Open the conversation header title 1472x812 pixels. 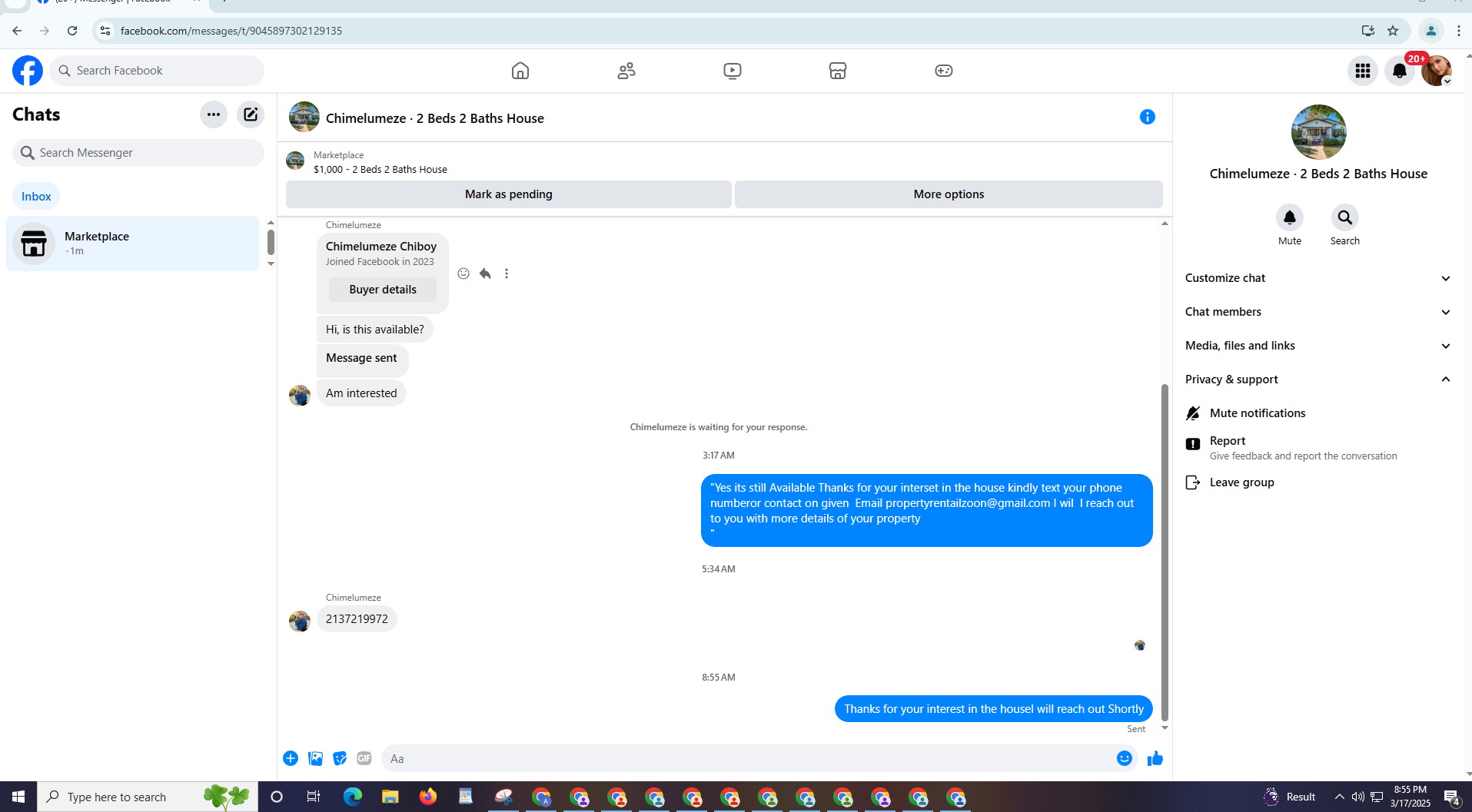click(435, 118)
